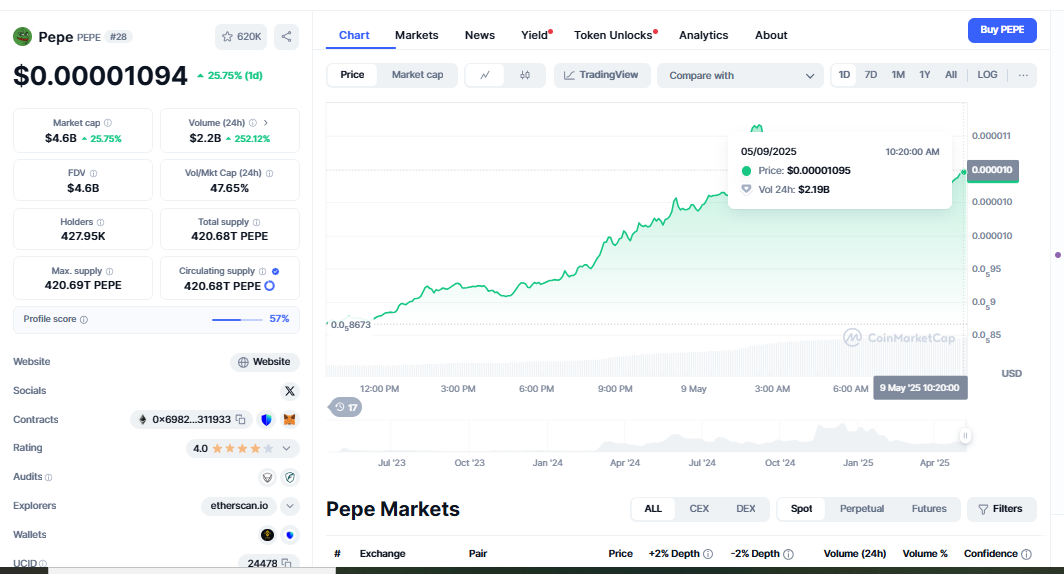This screenshot has width=1064, height=574.
Task: Select the Futures market type
Action: pos(929,509)
